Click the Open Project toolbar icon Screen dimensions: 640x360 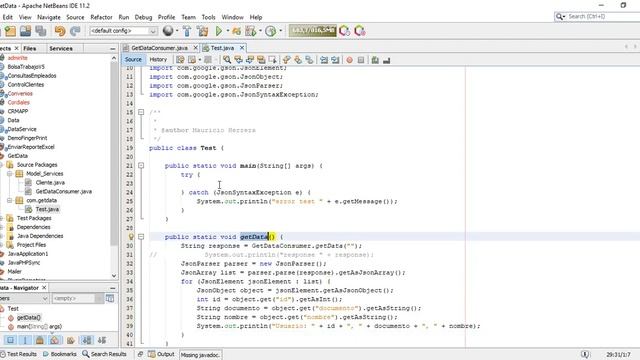pos(25,31)
